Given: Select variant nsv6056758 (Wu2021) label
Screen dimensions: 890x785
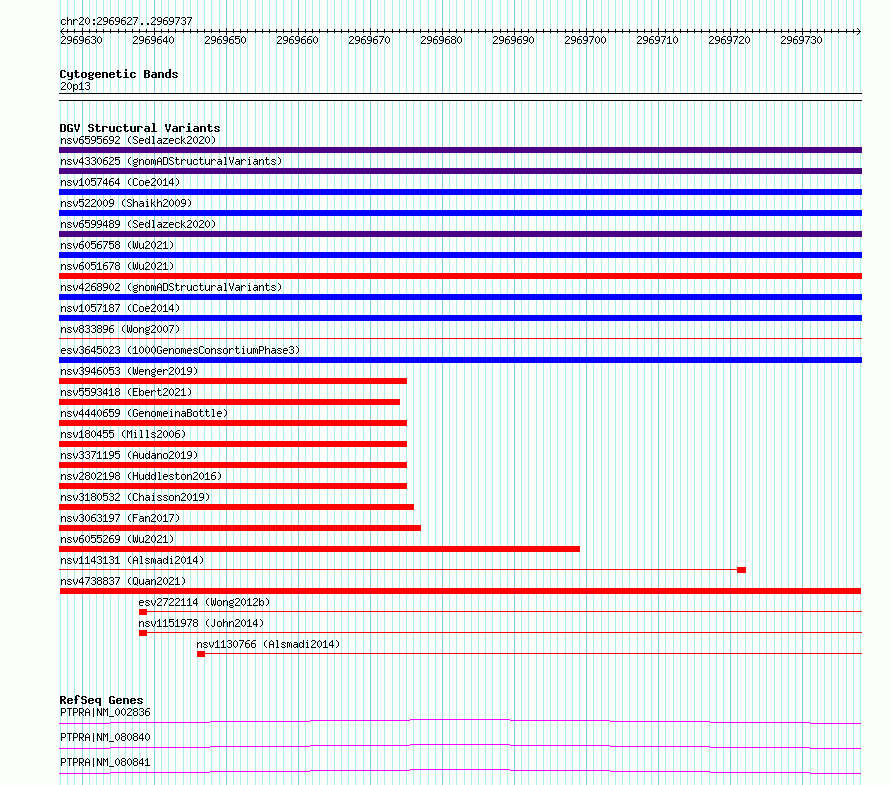Looking at the screenshot, I should click(117, 245).
